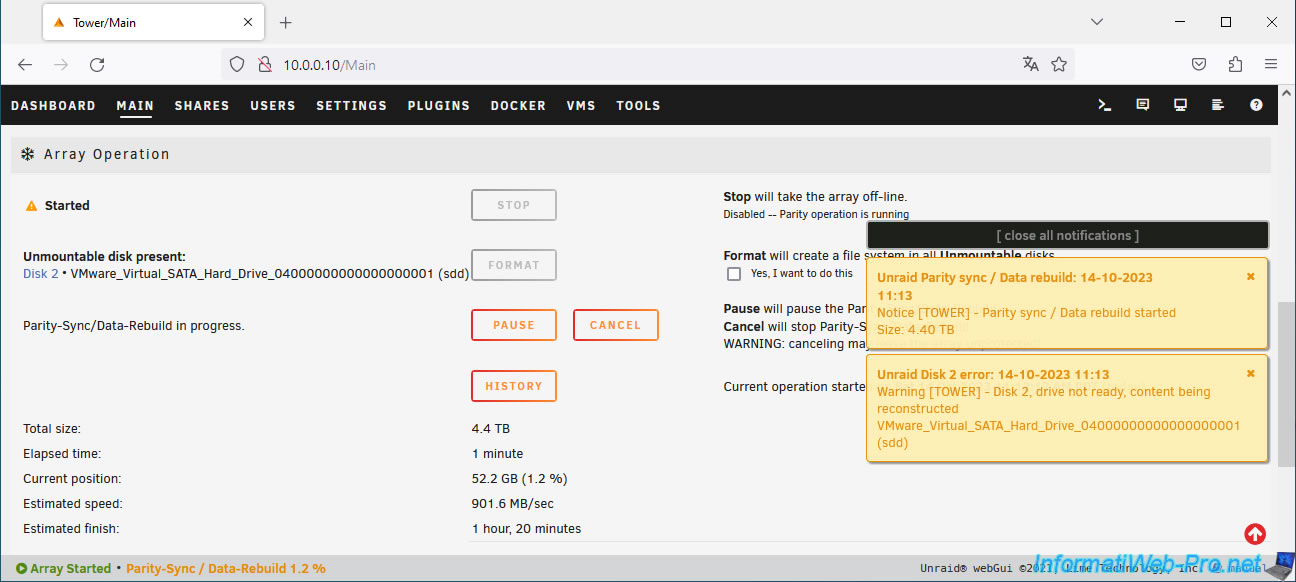Open the system log icon
Viewport: 1296px width, 582px height.
[x=1218, y=105]
